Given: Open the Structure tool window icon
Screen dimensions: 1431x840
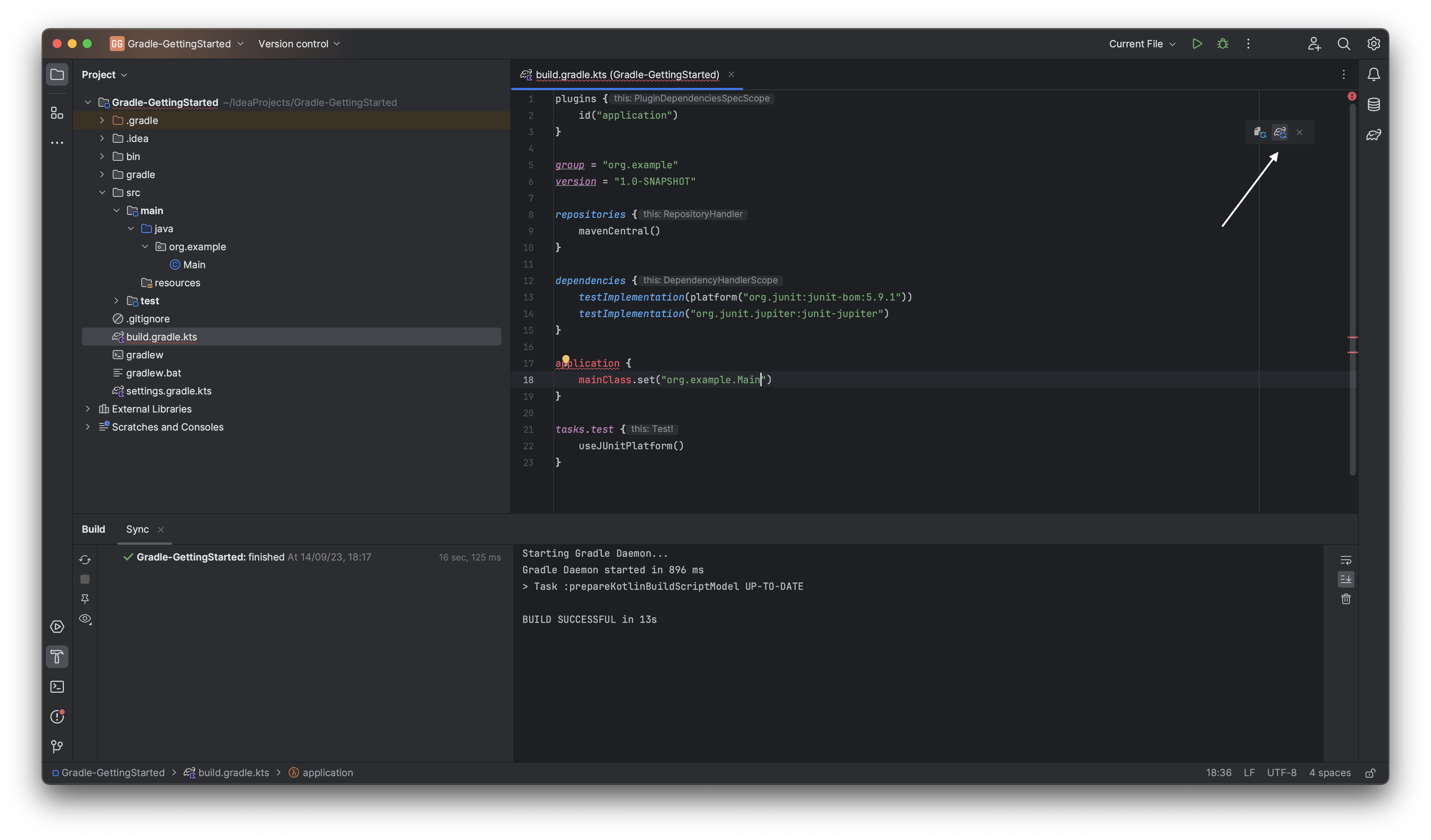Looking at the screenshot, I should coord(57,113).
